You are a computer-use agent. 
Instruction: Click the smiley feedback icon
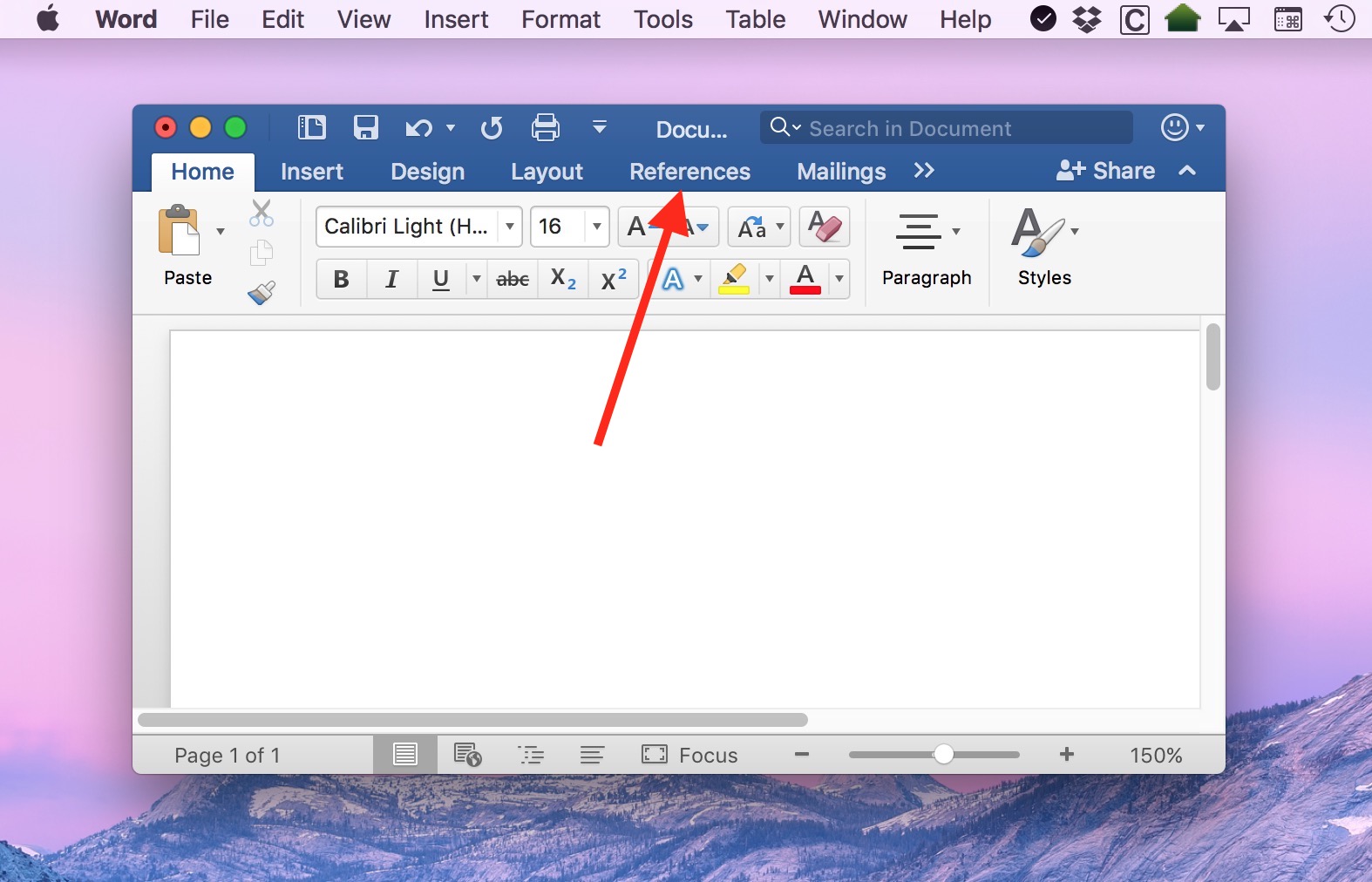[x=1175, y=127]
